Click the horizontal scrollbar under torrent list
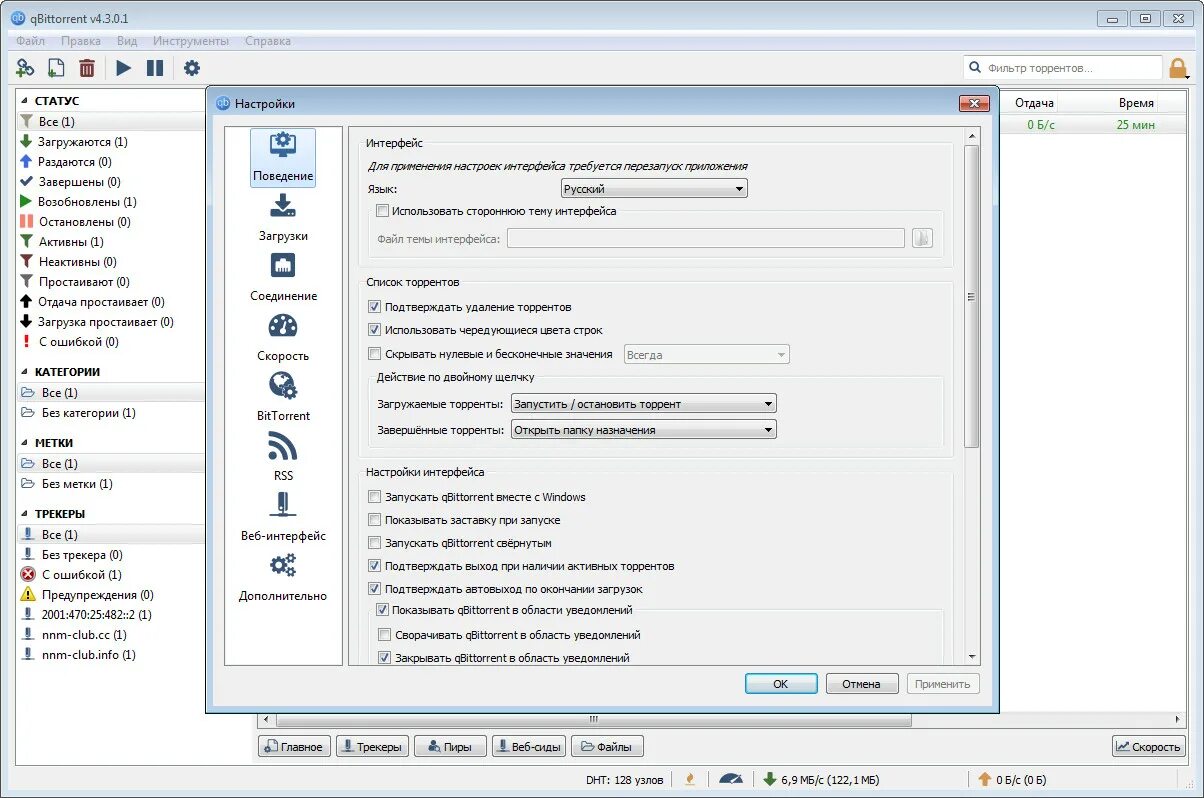The image size is (1204, 798). (x=594, y=719)
